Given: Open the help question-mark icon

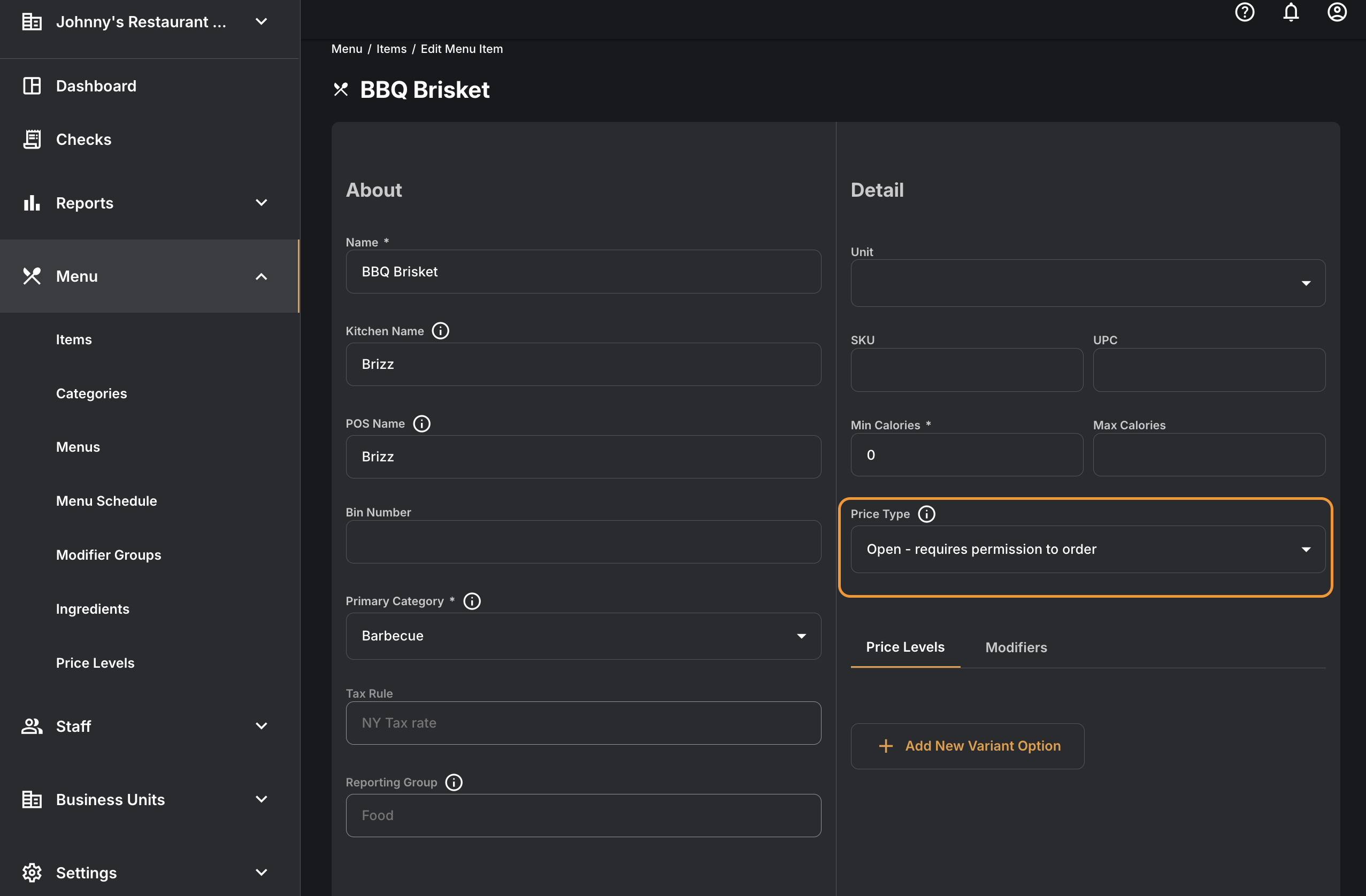Looking at the screenshot, I should (1245, 12).
